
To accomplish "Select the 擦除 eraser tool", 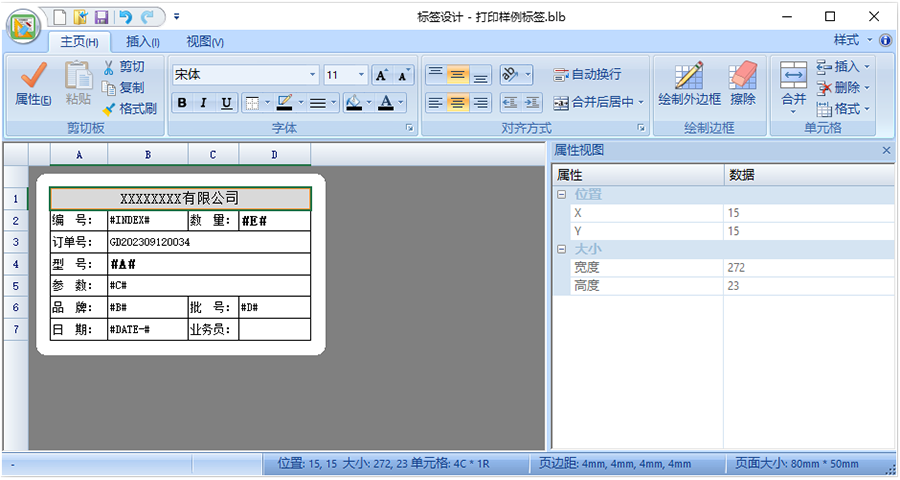I will tap(743, 80).
